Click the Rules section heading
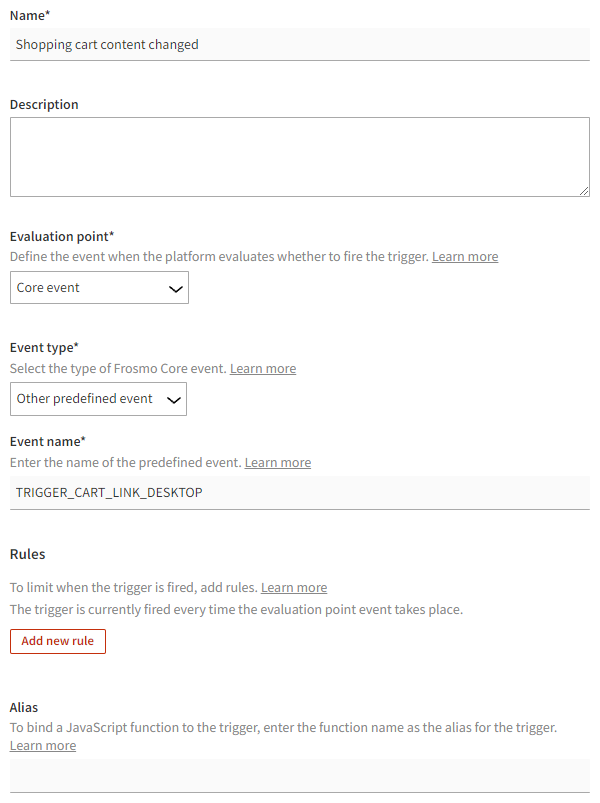The width and height of the screenshot is (600, 803). (x=26, y=554)
